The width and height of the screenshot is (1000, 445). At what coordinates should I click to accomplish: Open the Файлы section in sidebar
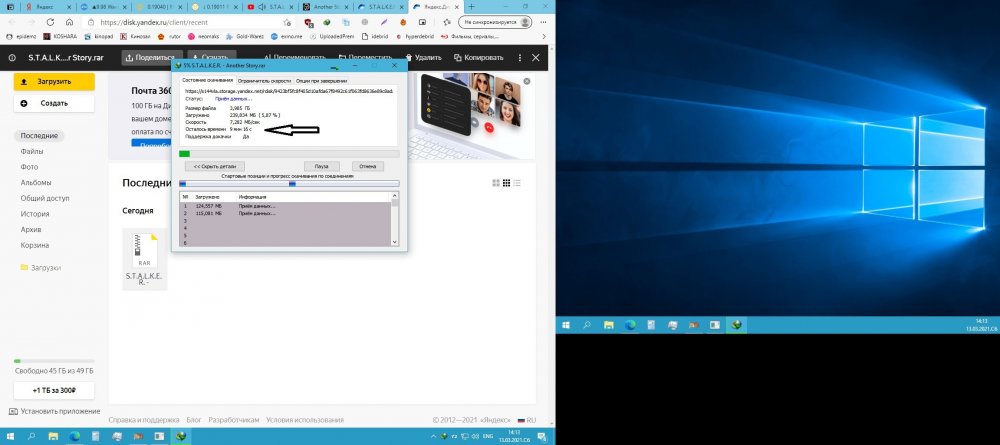tap(31, 151)
